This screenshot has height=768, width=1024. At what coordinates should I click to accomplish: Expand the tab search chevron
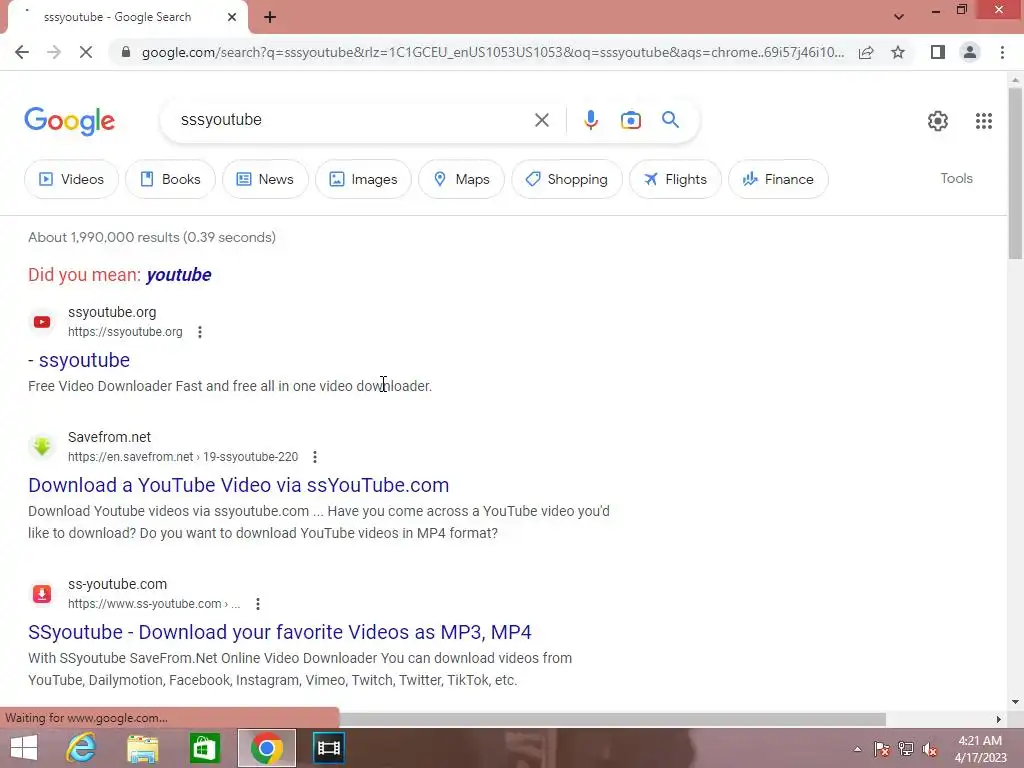pos(899,17)
